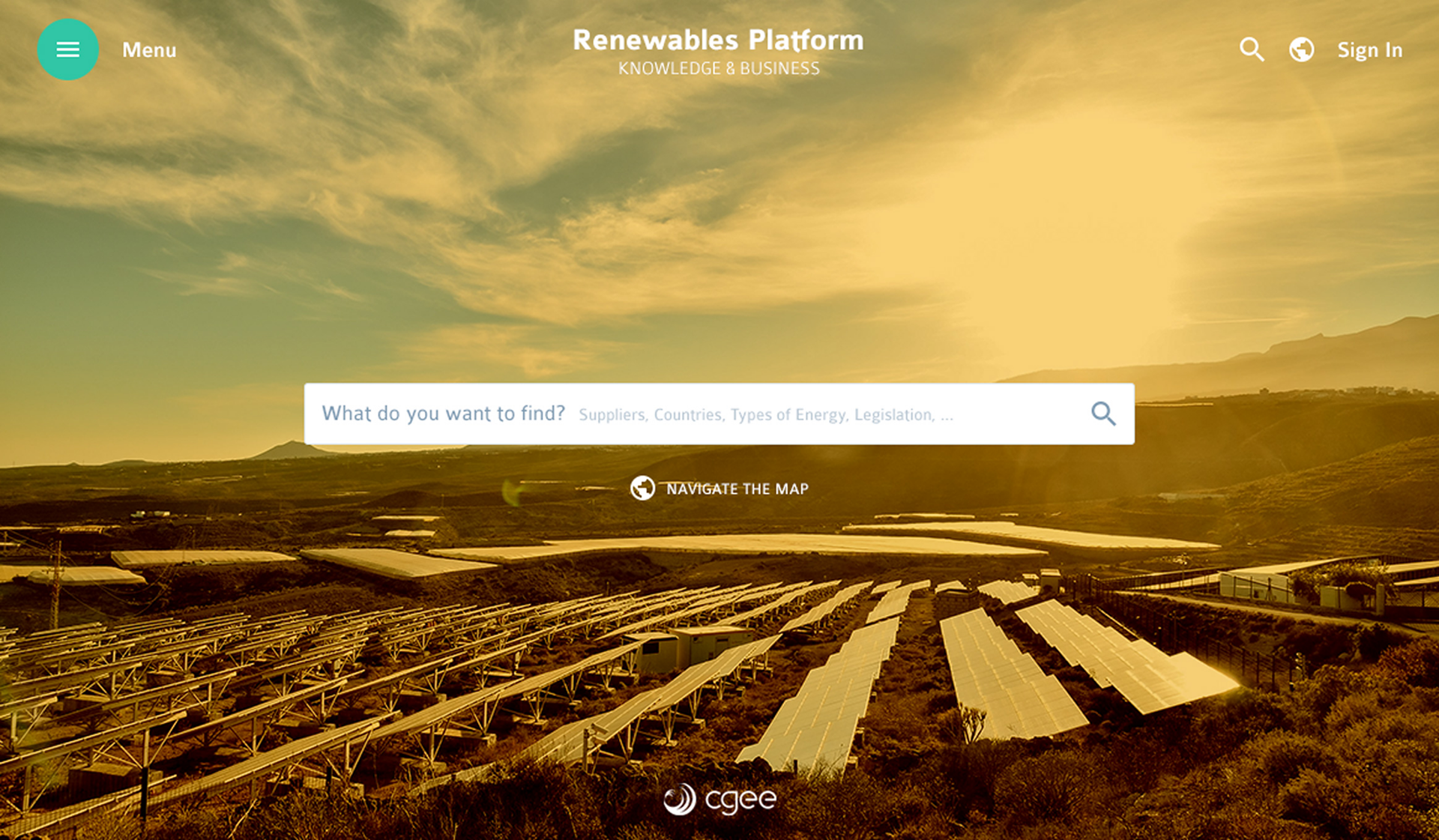Click the Menu text label

[x=149, y=50]
